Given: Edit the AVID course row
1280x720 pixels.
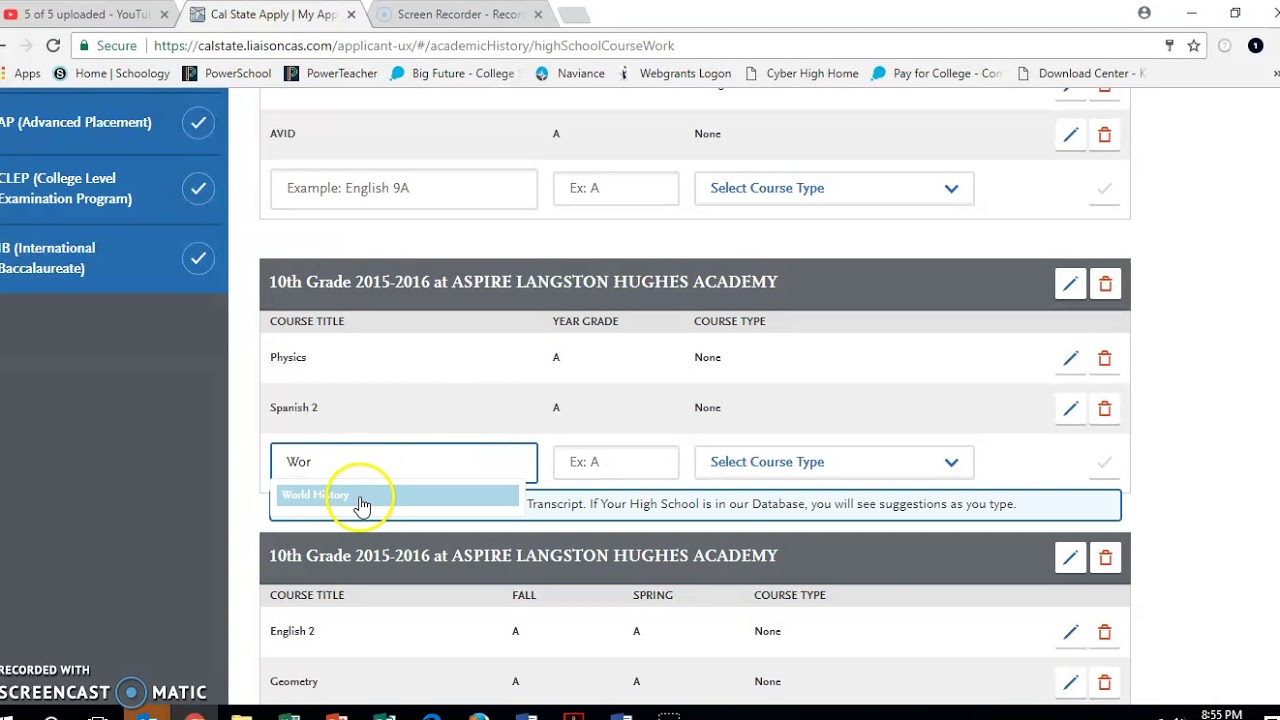Looking at the screenshot, I should coord(1070,135).
